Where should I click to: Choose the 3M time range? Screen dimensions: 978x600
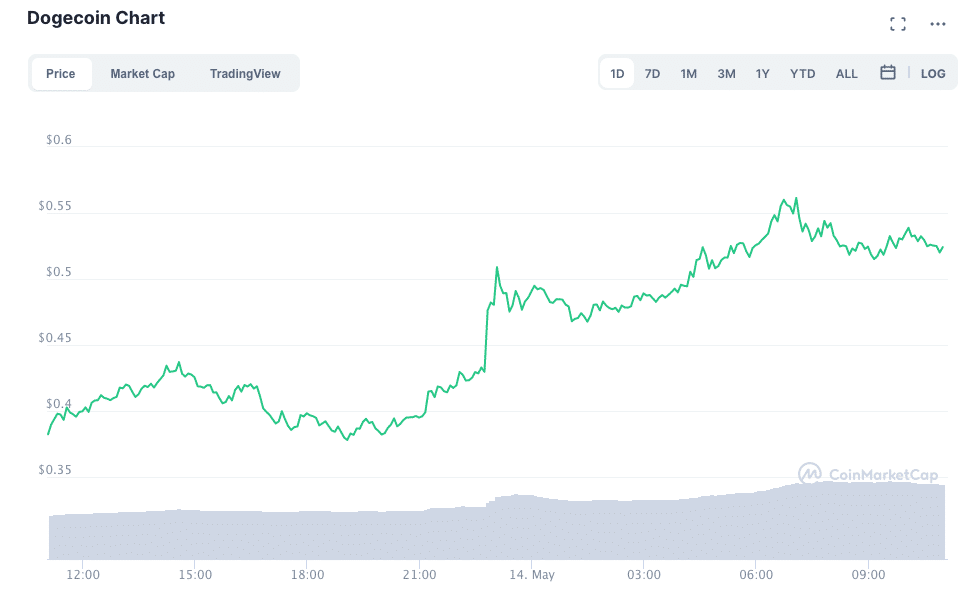coord(726,73)
